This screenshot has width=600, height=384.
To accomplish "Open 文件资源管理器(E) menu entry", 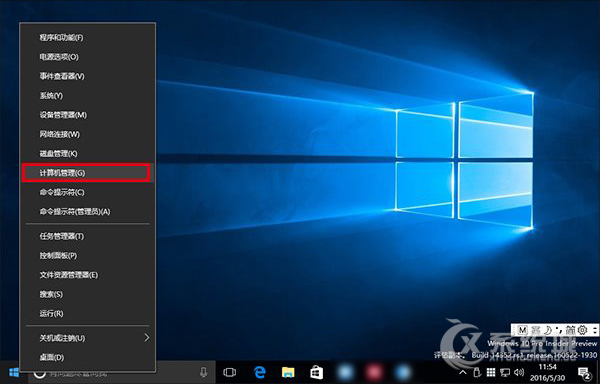I will [88, 275].
